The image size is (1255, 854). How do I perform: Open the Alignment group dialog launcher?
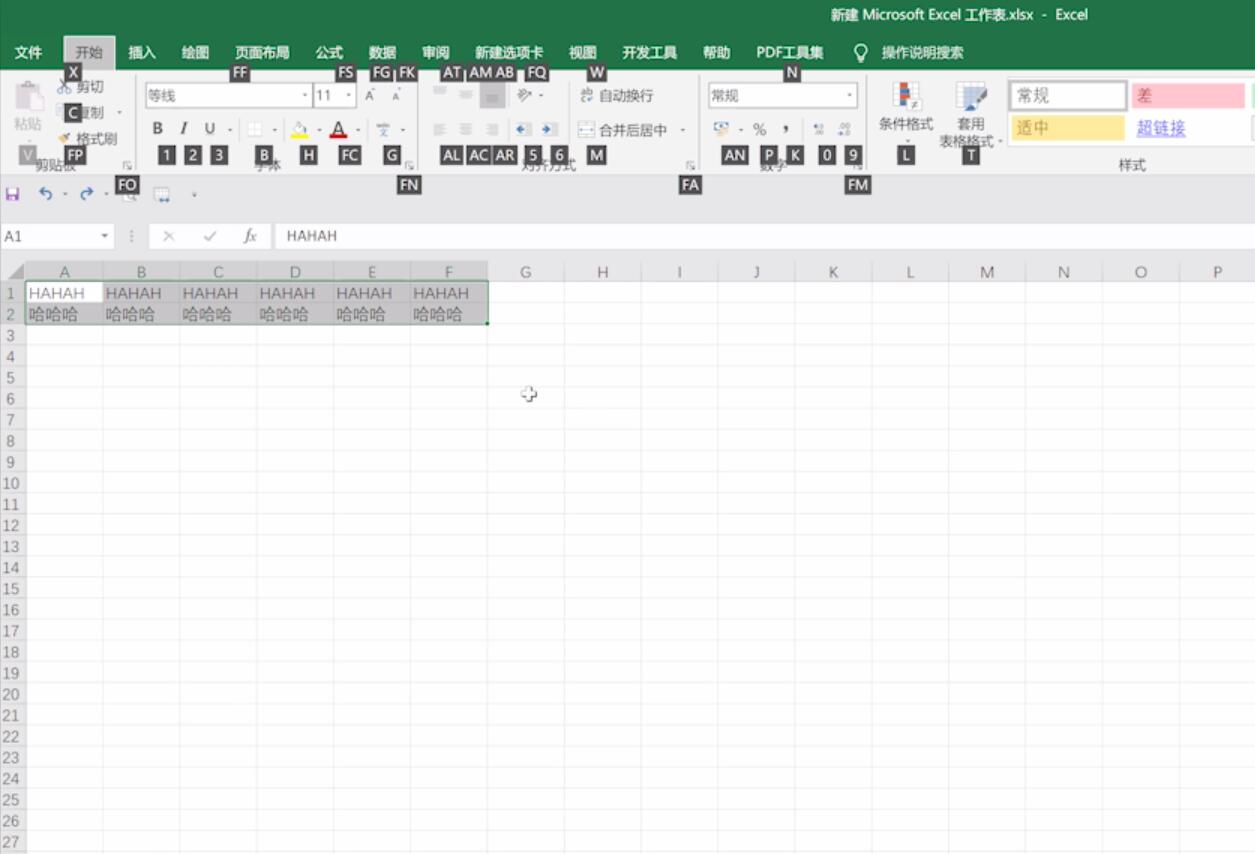691,165
